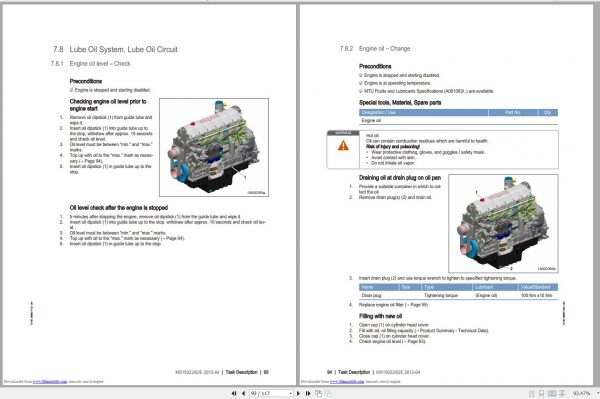The height and width of the screenshot is (399, 600).
Task: Click the Engine oil row in spare parts table
Action: click(x=458, y=121)
